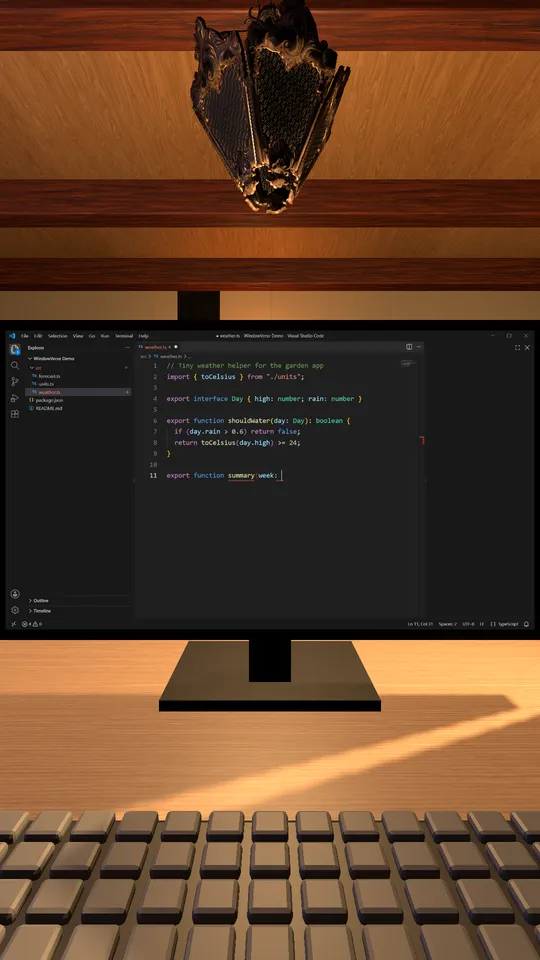Open errors and warnings problems indicator

(x=32, y=624)
